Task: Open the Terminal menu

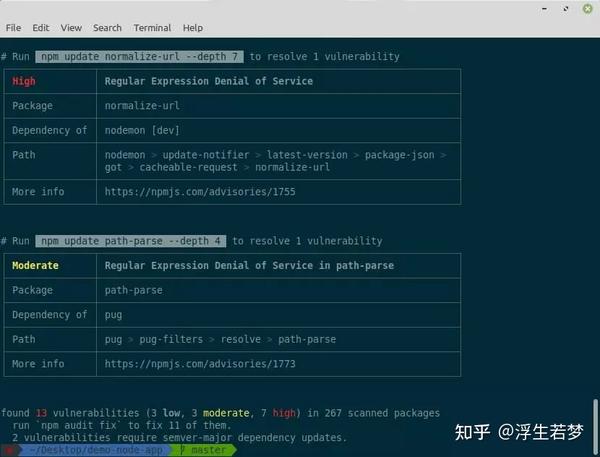Action: [152, 28]
